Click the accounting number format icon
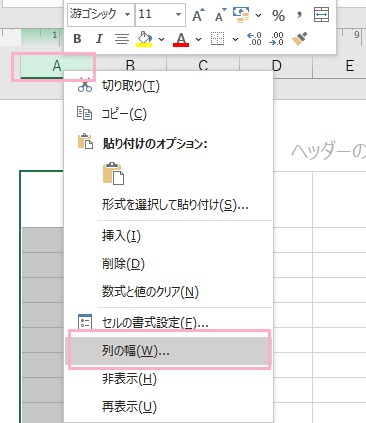 (241, 15)
